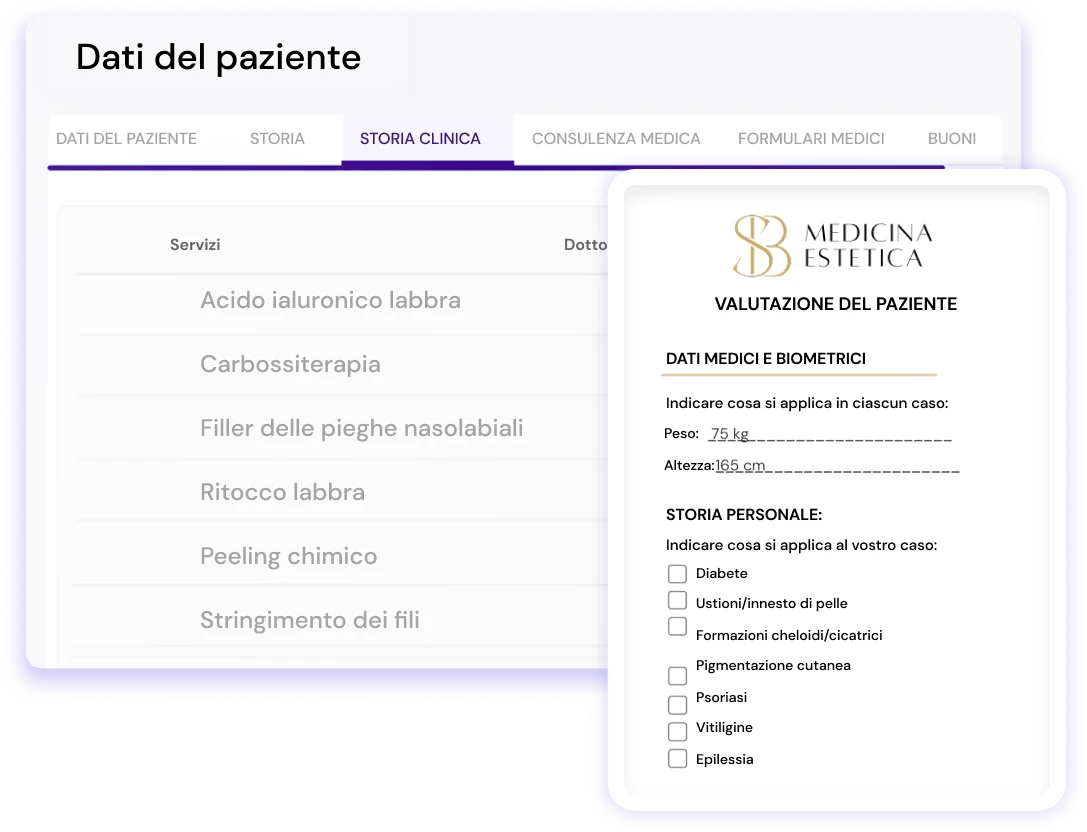Check the Epilessia checkbox

(x=677, y=759)
